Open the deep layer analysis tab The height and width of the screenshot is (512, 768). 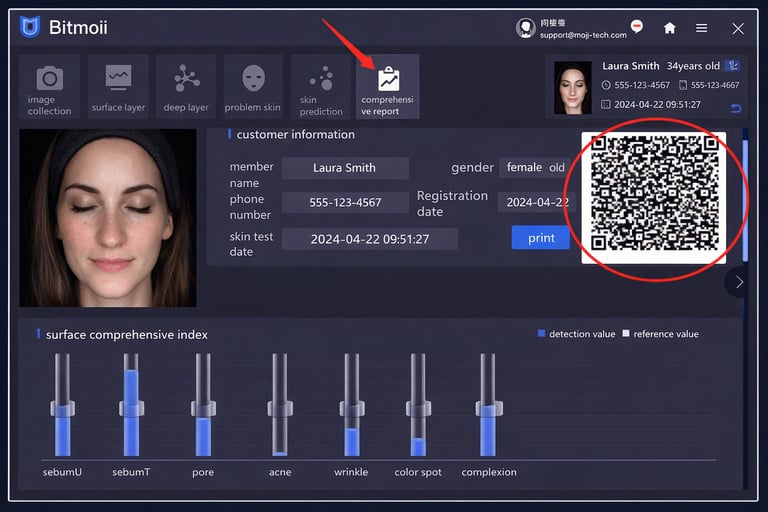coord(186,87)
